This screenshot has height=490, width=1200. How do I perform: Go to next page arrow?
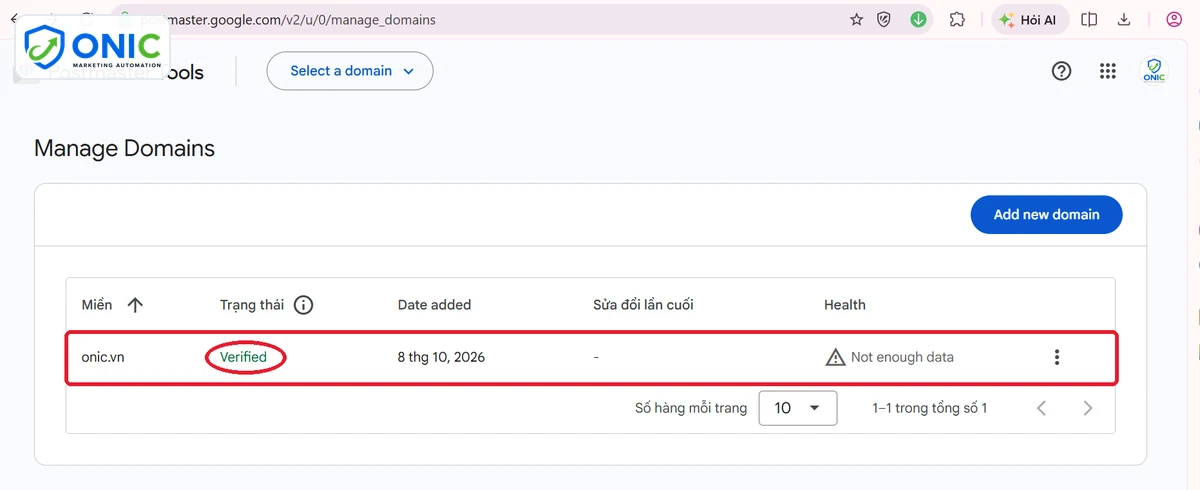(x=1088, y=408)
